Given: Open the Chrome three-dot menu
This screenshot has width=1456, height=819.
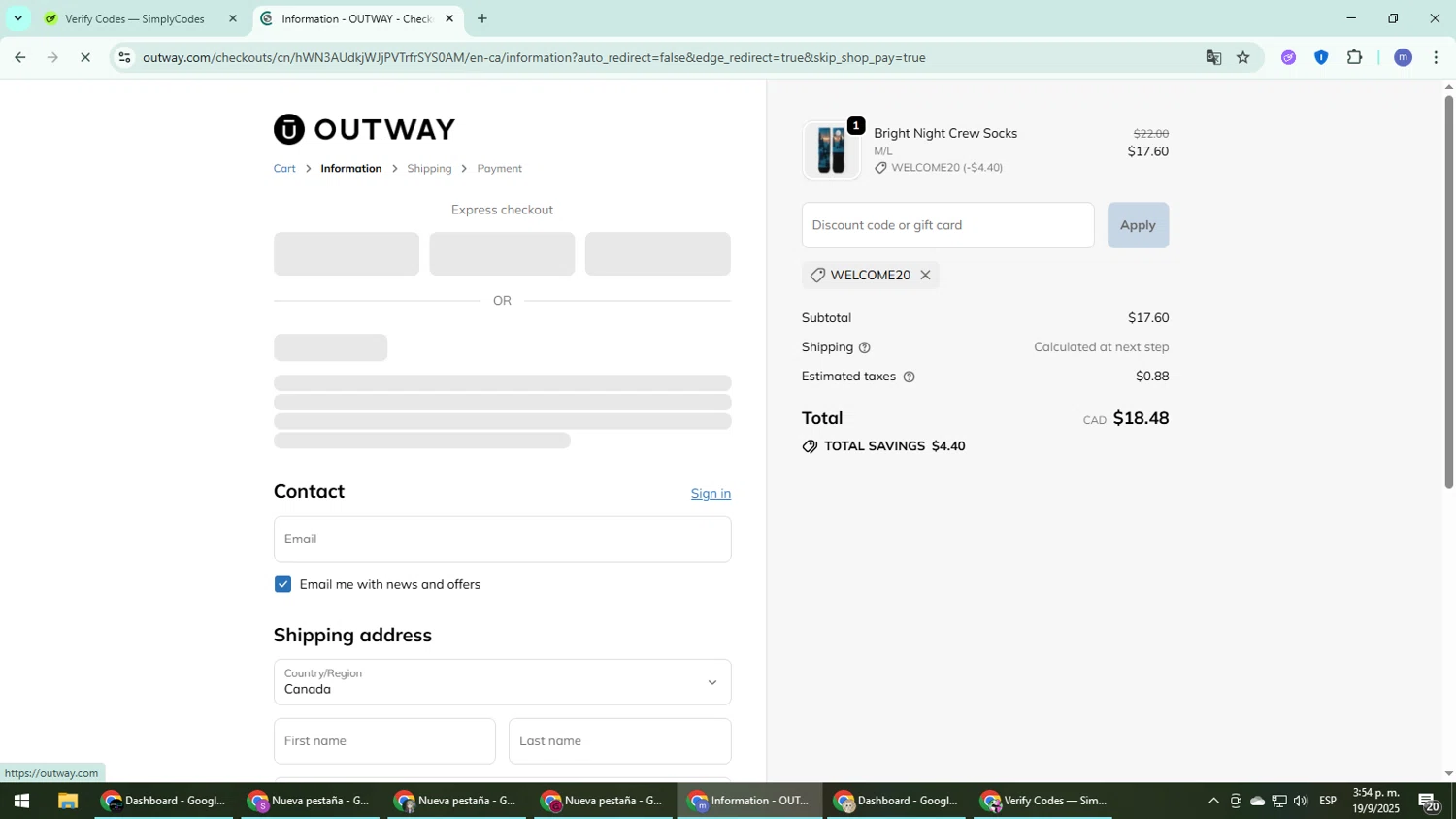Looking at the screenshot, I should click(1436, 57).
